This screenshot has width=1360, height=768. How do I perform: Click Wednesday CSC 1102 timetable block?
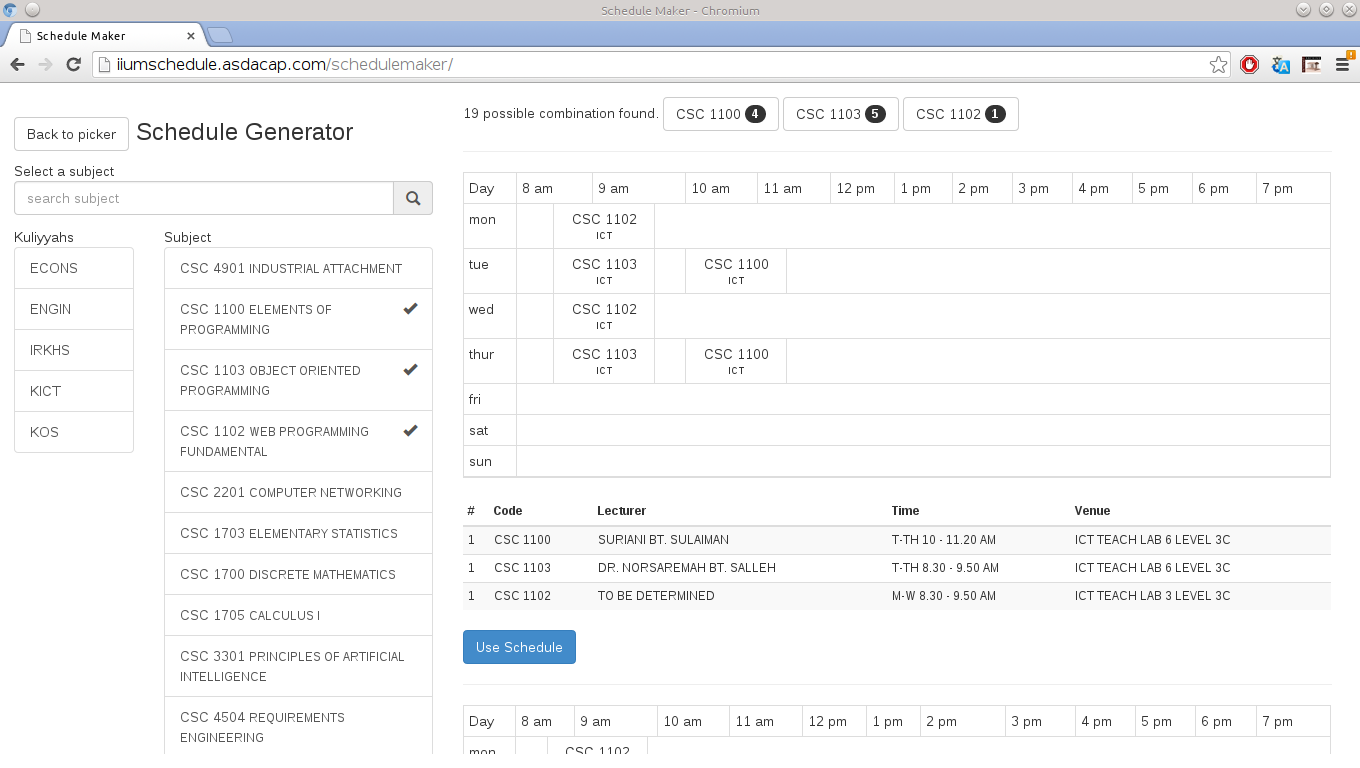604,316
